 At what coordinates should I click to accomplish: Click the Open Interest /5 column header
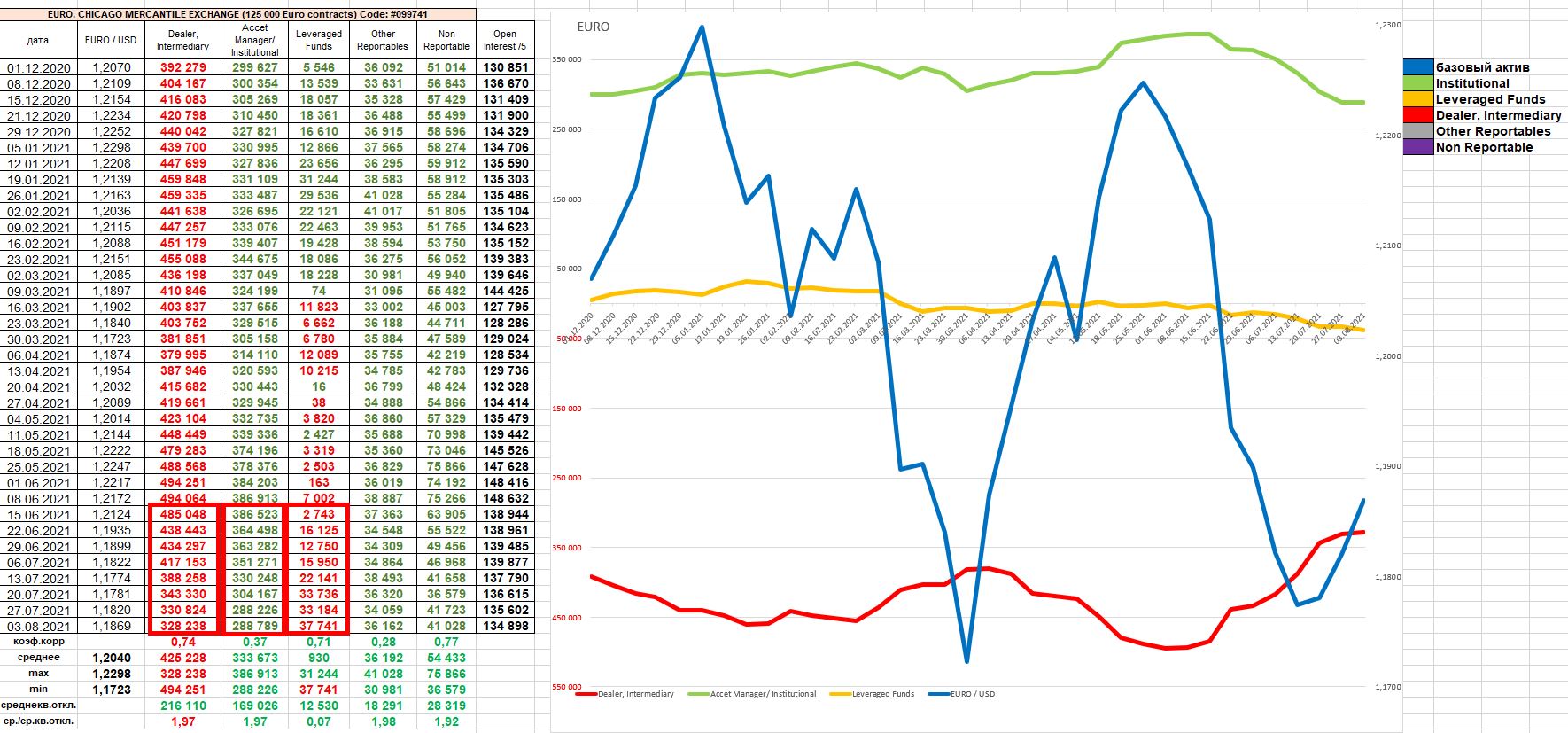505,40
